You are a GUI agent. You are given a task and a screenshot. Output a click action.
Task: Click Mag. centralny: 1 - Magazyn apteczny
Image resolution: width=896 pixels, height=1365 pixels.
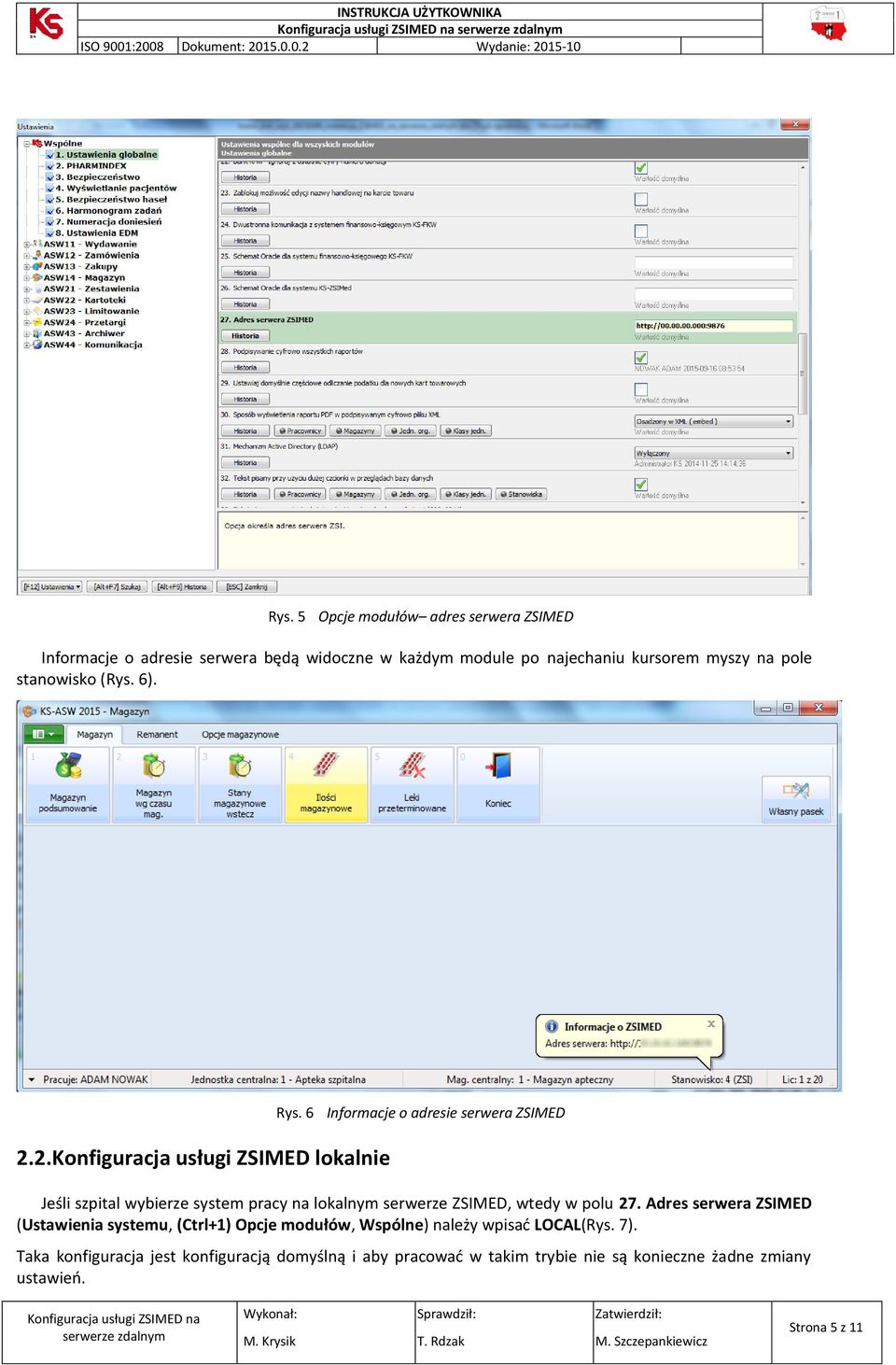[x=530, y=1079]
